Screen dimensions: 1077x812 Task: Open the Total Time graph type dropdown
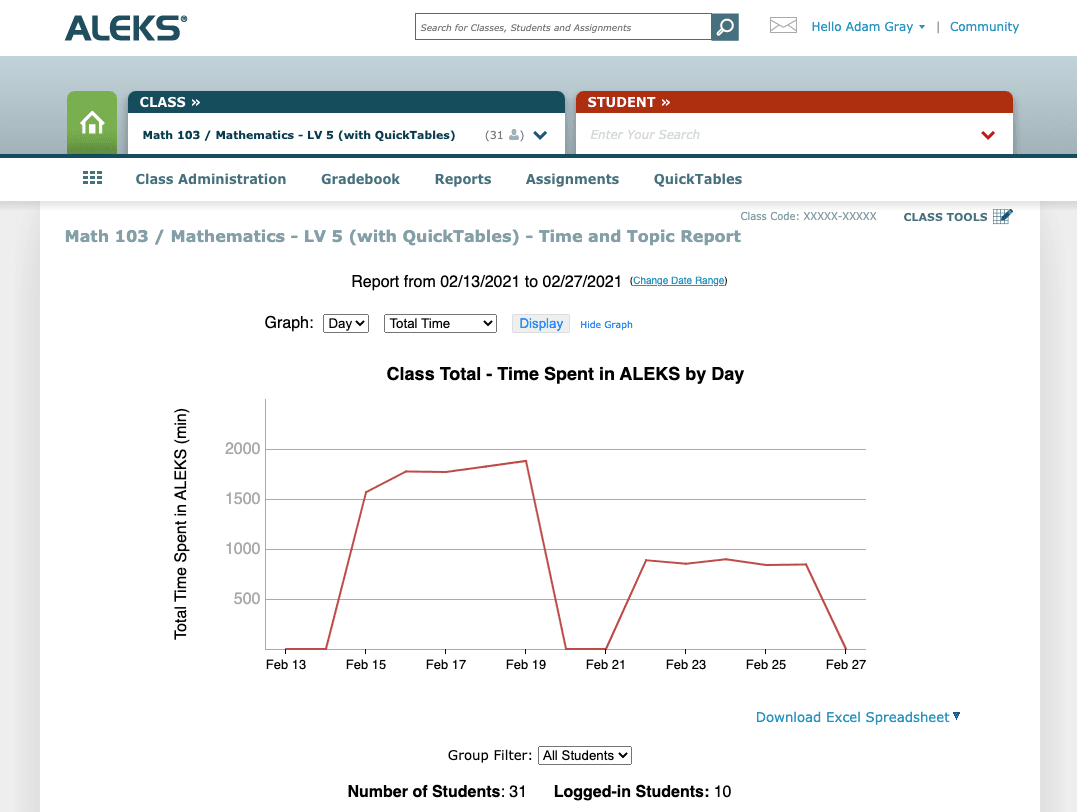440,323
